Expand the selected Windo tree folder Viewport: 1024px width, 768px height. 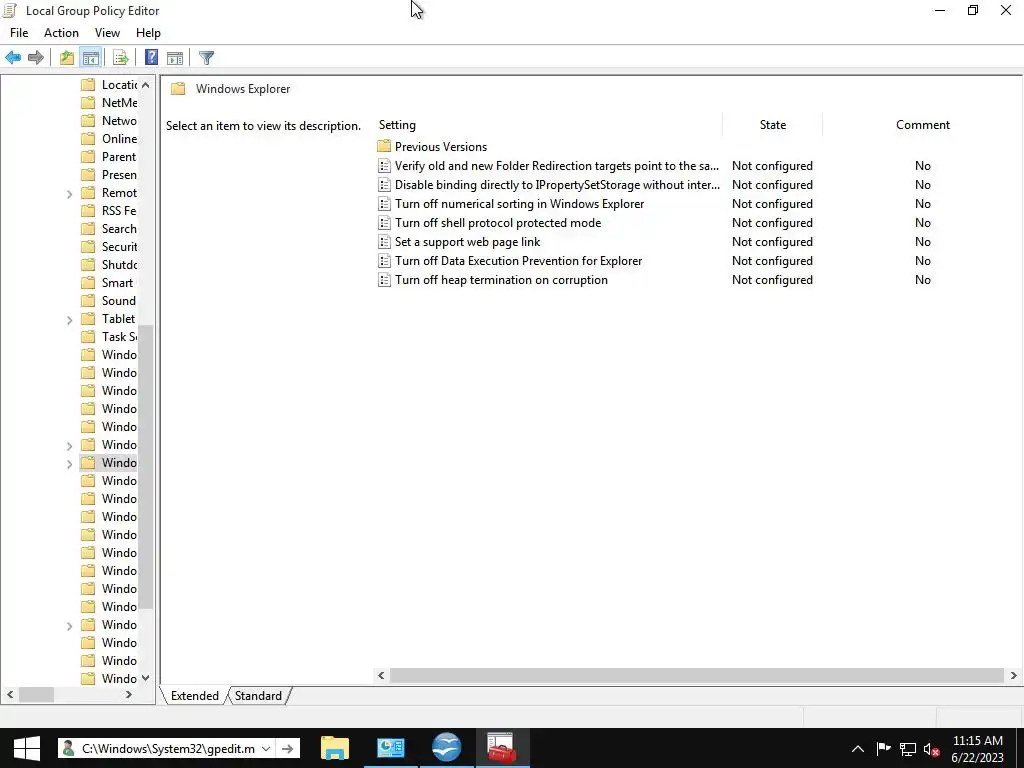[69, 464]
